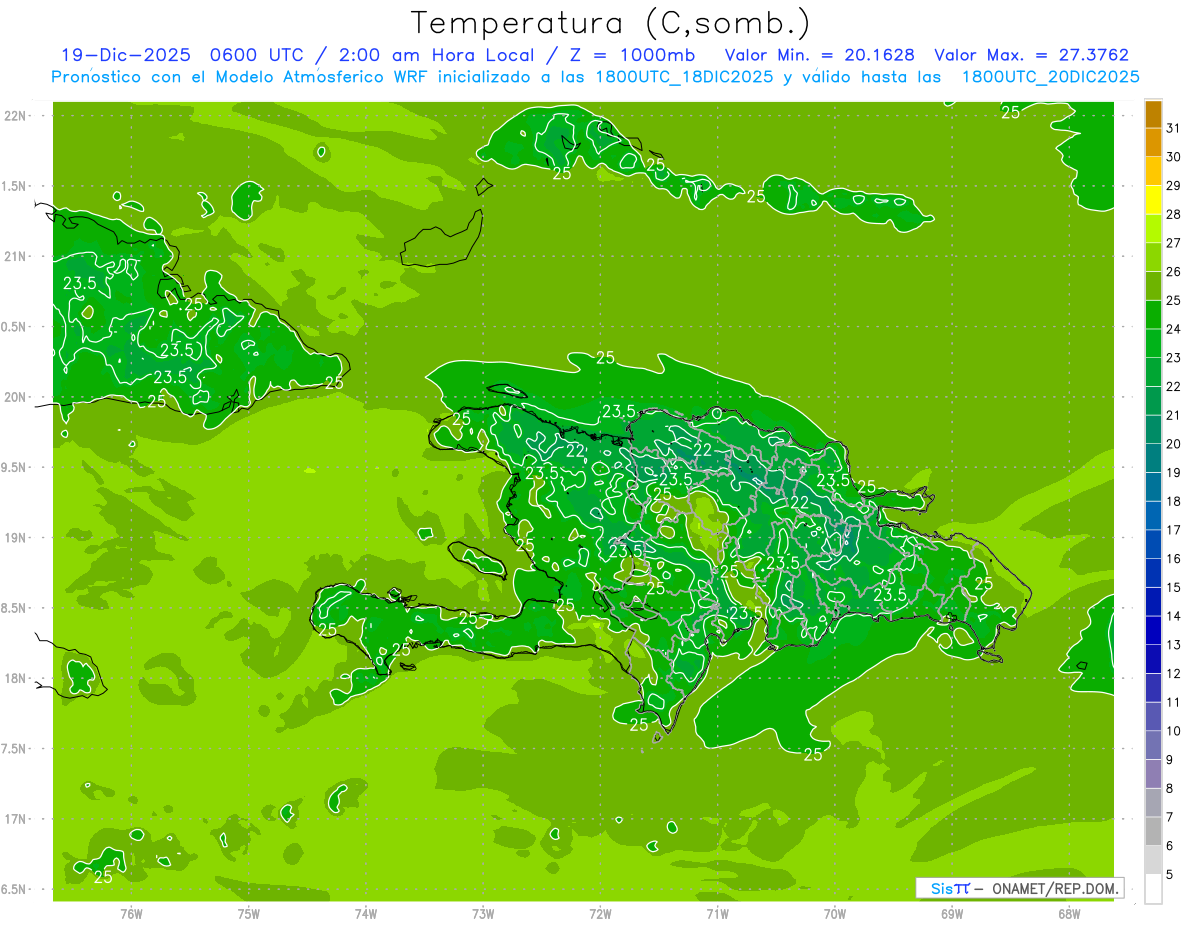Click the 'Valor Min. = 20.1628' readout

819,55
